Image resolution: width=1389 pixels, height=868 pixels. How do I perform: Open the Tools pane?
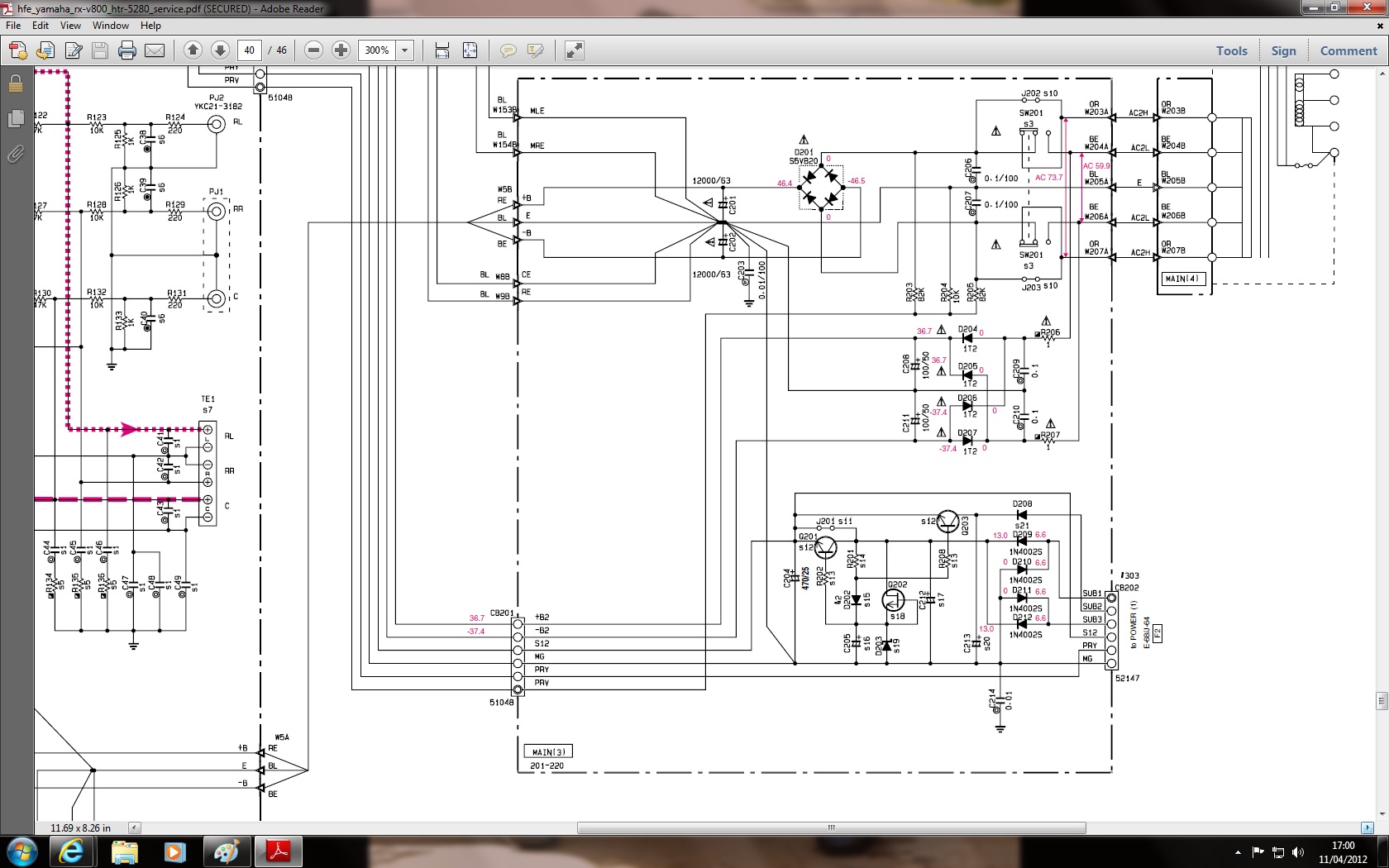click(1231, 50)
